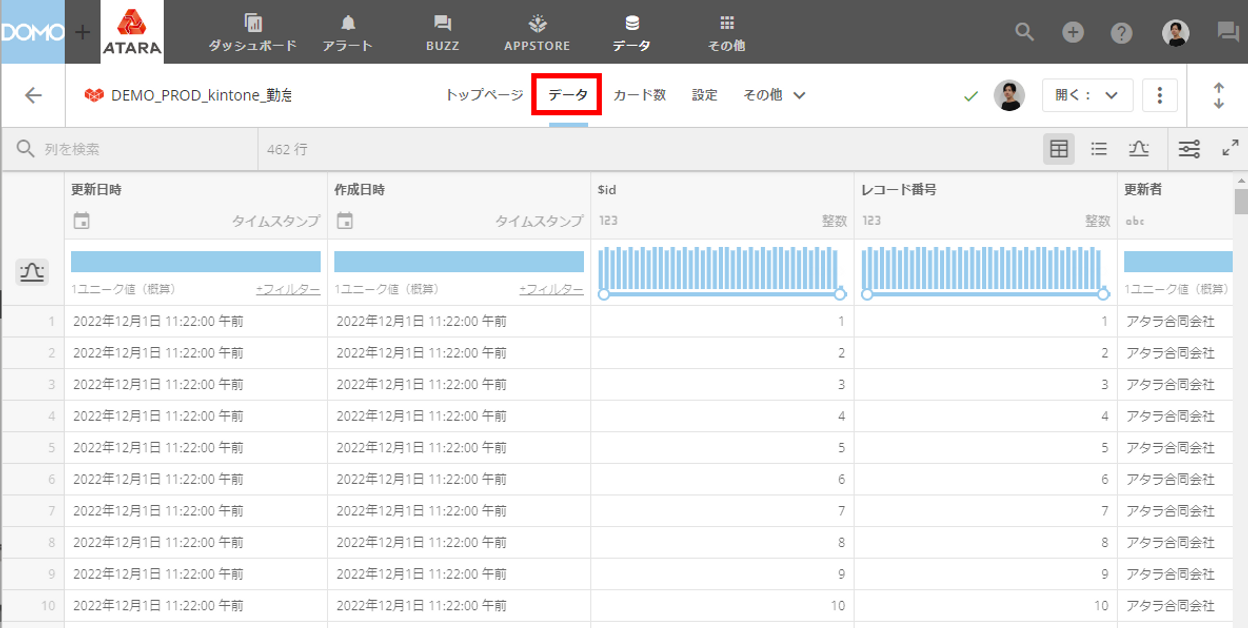Click the レコード番号 column header
1248x628 pixels.
pos(898,189)
